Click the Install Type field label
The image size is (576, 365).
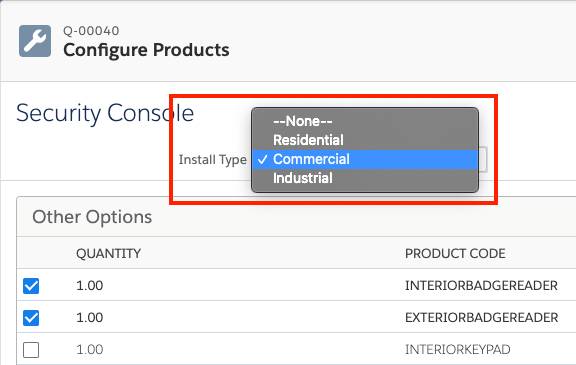coord(213,160)
